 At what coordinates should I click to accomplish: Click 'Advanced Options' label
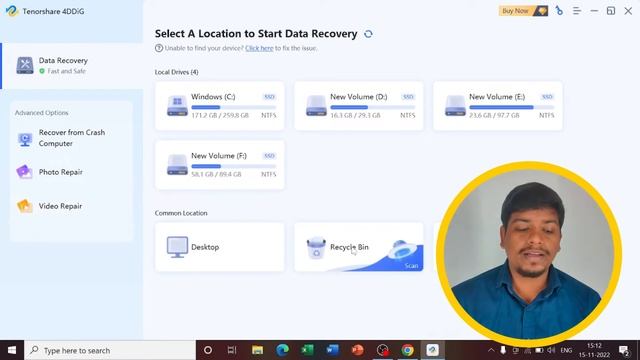coord(42,113)
